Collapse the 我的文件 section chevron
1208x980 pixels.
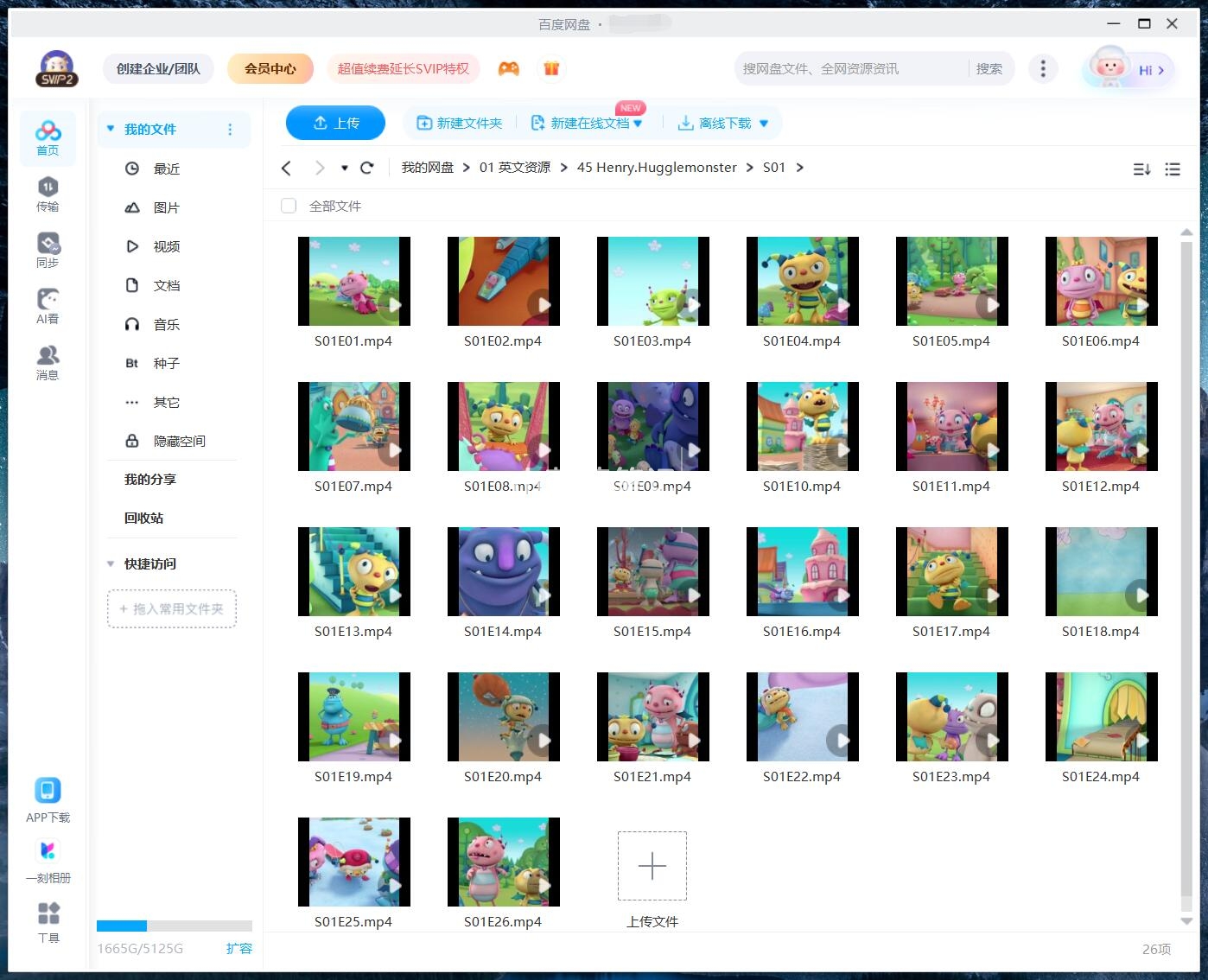click(x=110, y=128)
